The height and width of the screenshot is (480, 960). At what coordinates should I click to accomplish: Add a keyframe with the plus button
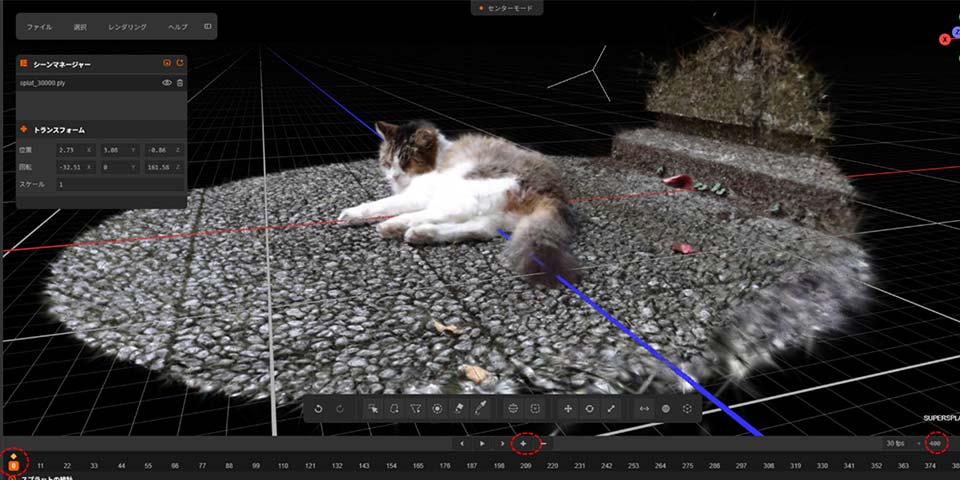523,443
